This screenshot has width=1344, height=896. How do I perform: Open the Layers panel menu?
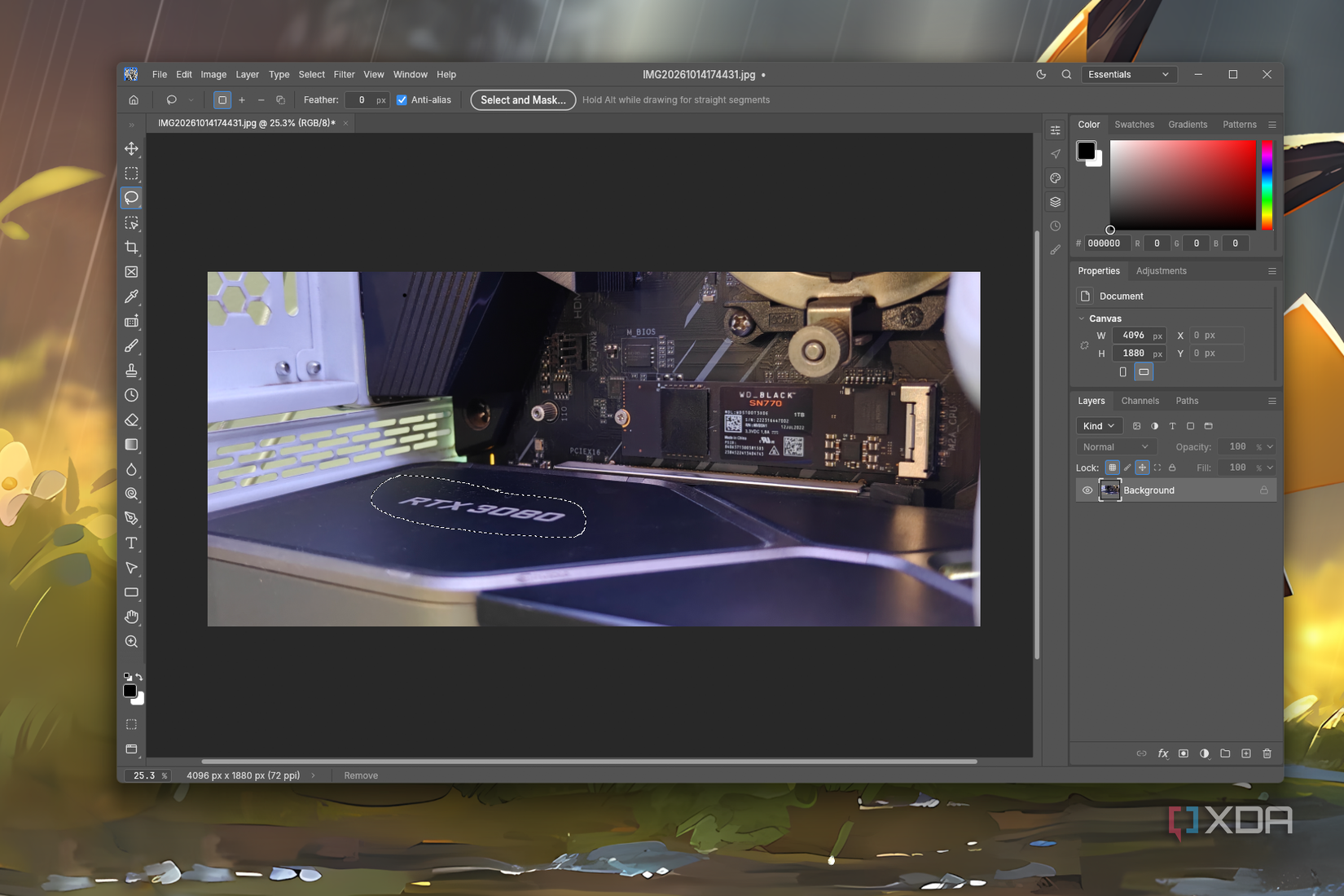pyautogui.click(x=1272, y=401)
